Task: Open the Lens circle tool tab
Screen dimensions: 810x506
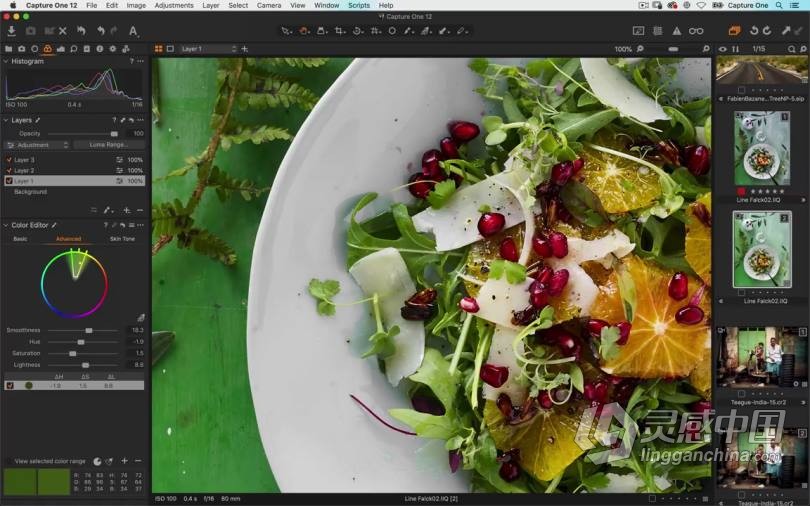Action: pyautogui.click(x=34, y=49)
